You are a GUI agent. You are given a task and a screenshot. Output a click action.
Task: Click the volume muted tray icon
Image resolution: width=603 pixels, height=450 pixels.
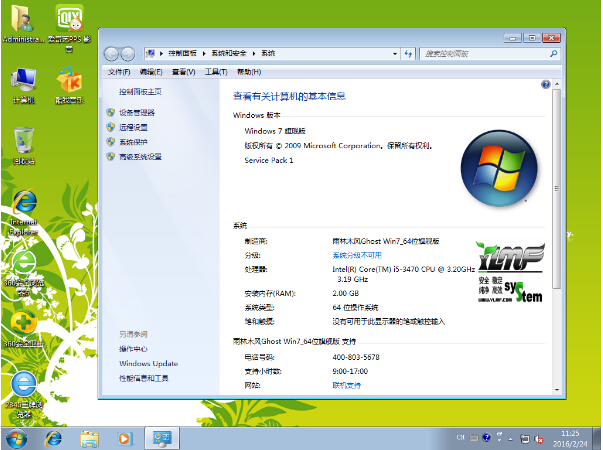pyautogui.click(x=539, y=438)
